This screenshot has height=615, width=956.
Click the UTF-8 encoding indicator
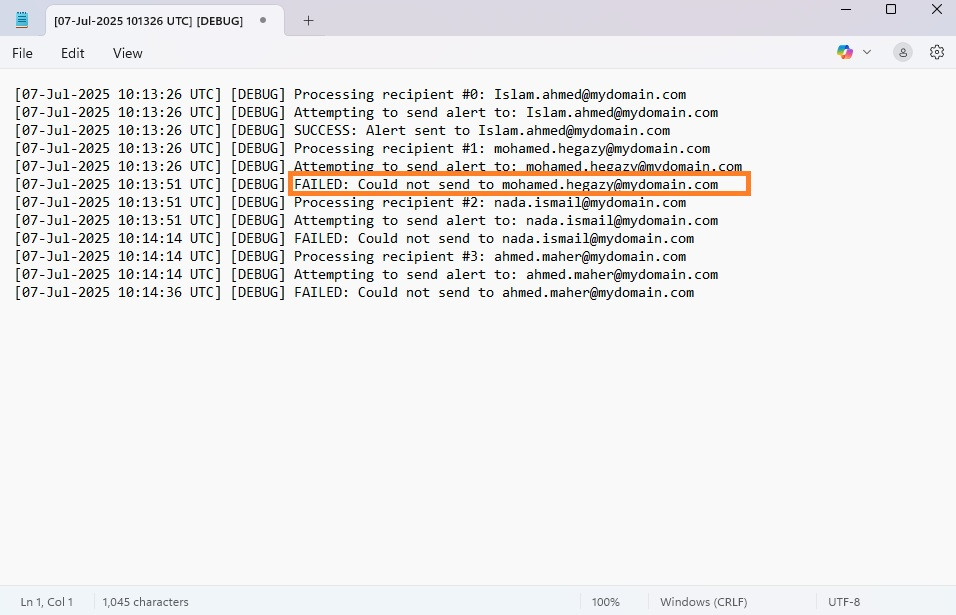coord(844,602)
